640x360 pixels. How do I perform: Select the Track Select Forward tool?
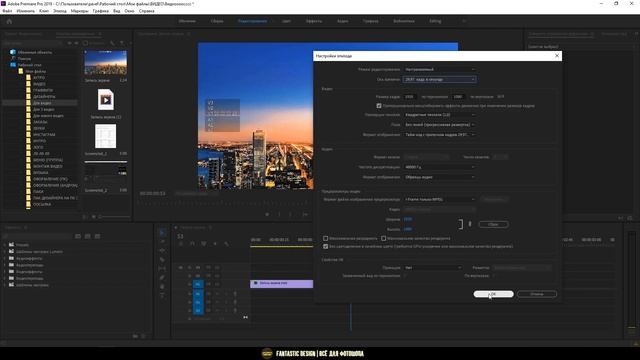click(x=162, y=241)
